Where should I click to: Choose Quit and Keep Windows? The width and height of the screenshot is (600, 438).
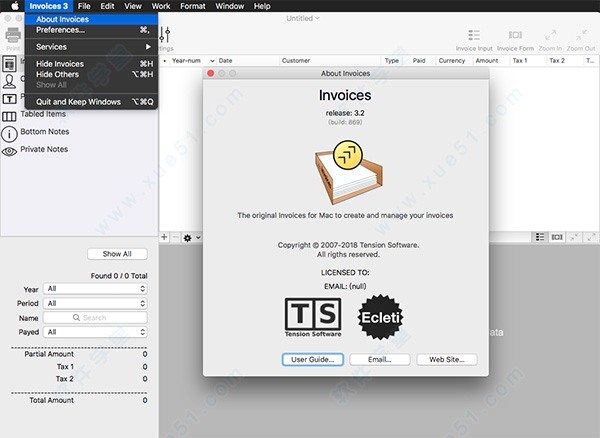tap(91, 102)
